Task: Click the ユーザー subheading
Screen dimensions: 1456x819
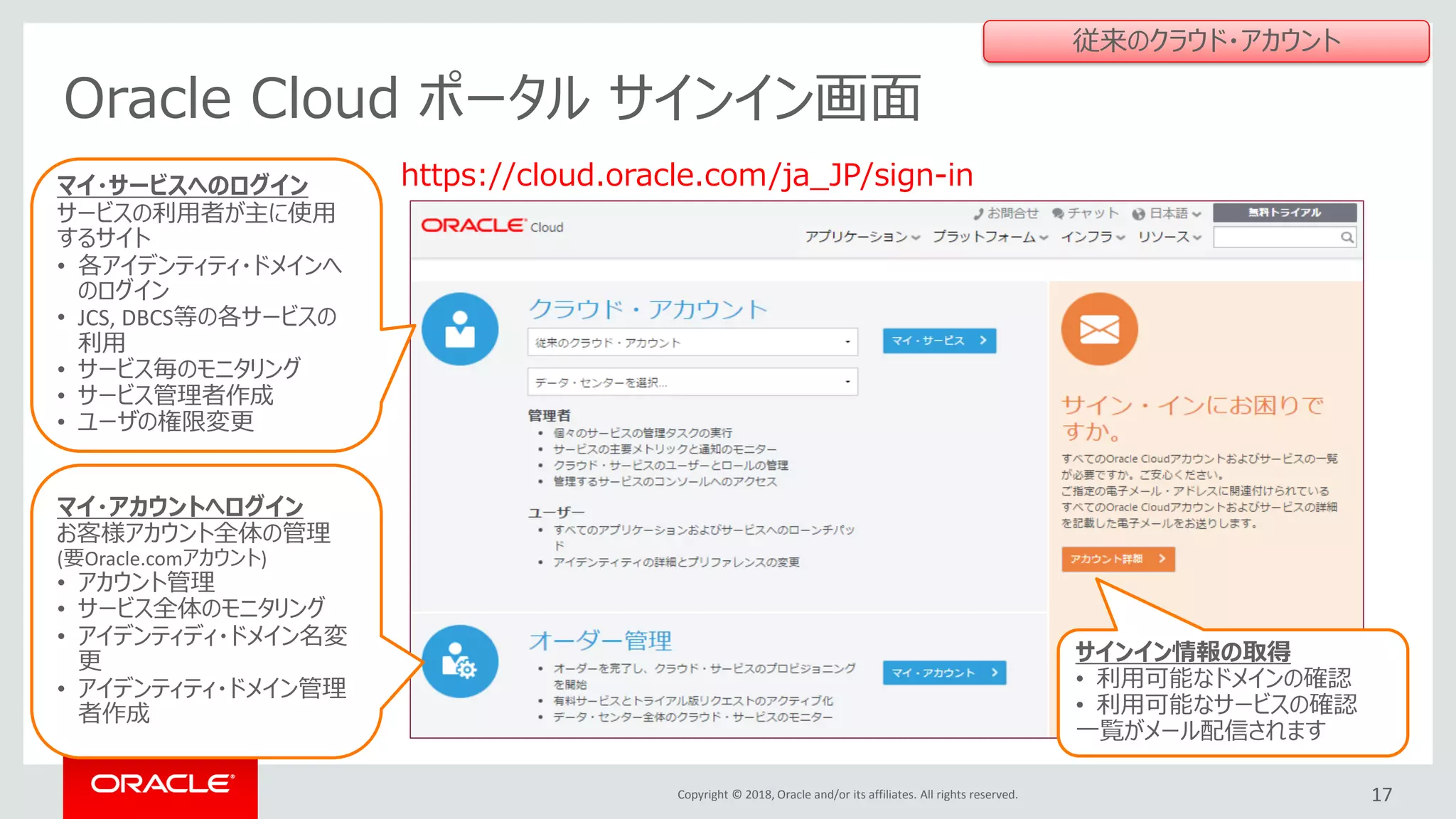Action: [x=556, y=513]
